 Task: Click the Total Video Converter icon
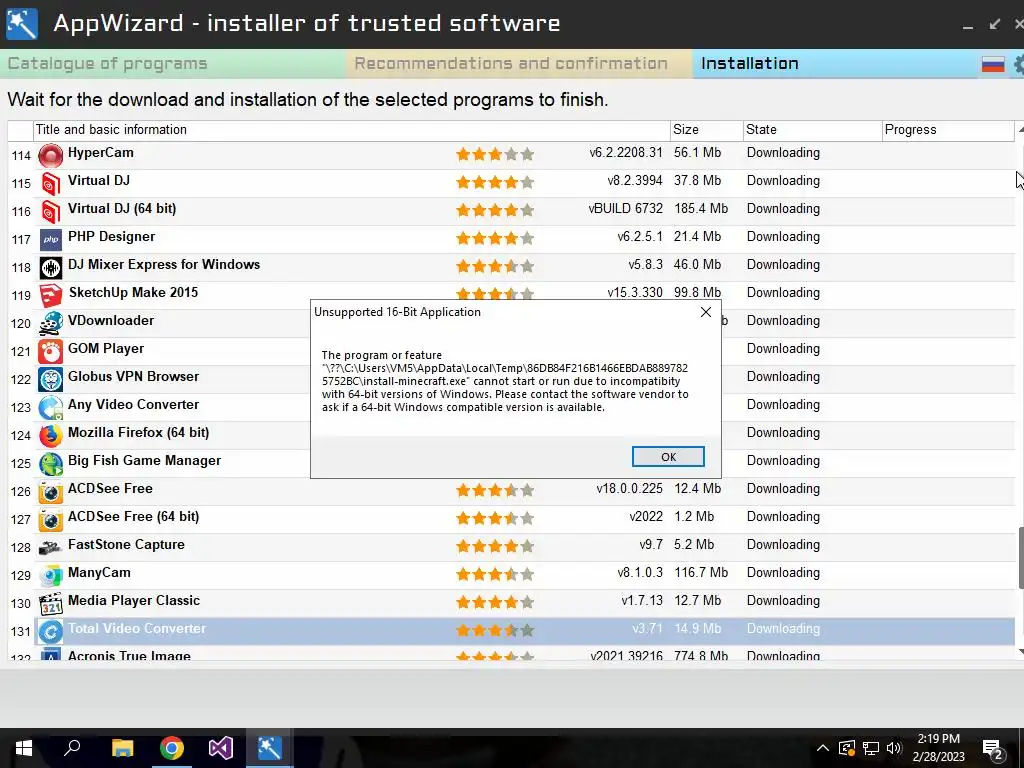50,632
